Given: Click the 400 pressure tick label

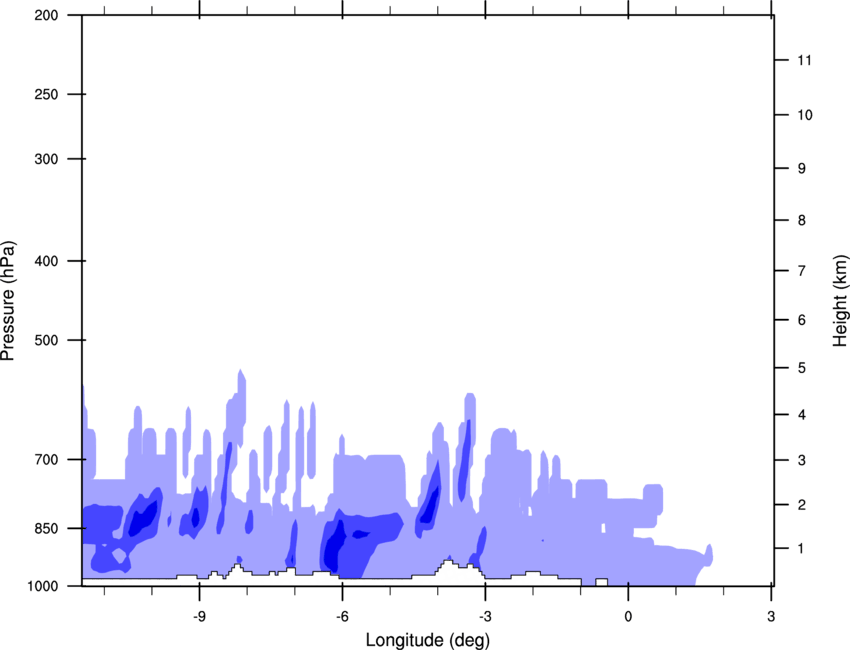Looking at the screenshot, I should (46, 261).
